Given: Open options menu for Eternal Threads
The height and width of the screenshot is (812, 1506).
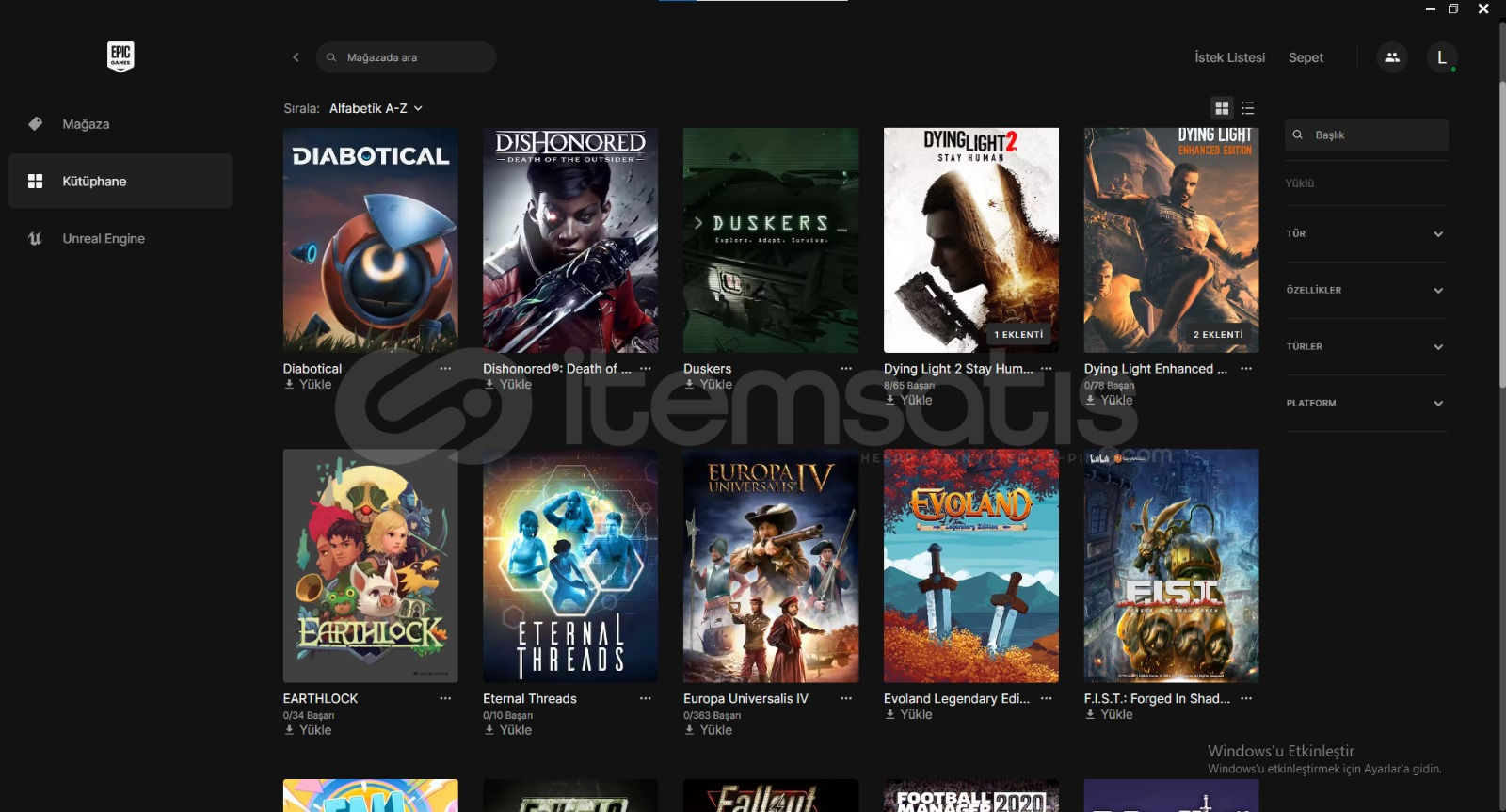Looking at the screenshot, I should (x=646, y=698).
